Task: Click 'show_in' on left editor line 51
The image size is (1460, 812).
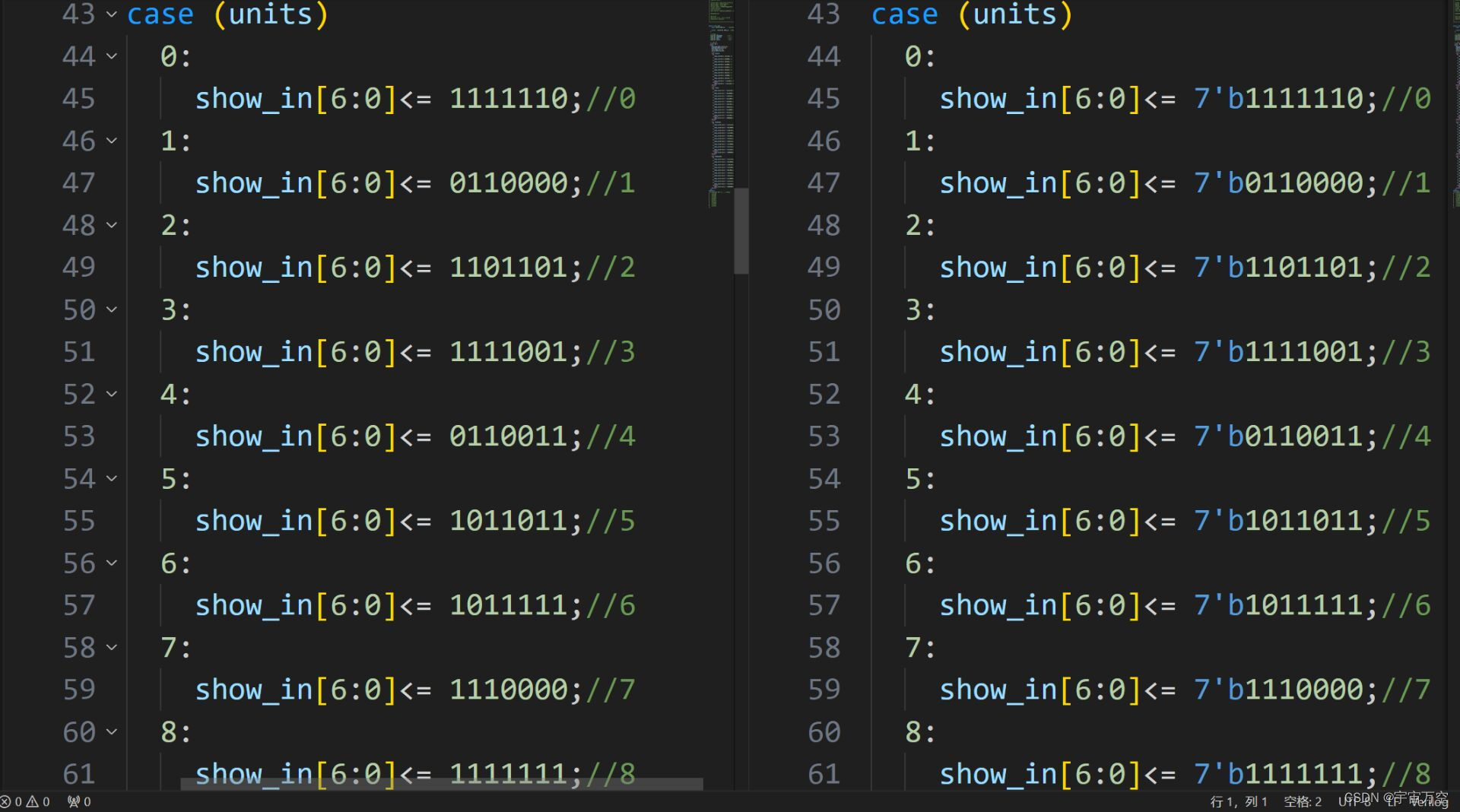Action: [254, 351]
